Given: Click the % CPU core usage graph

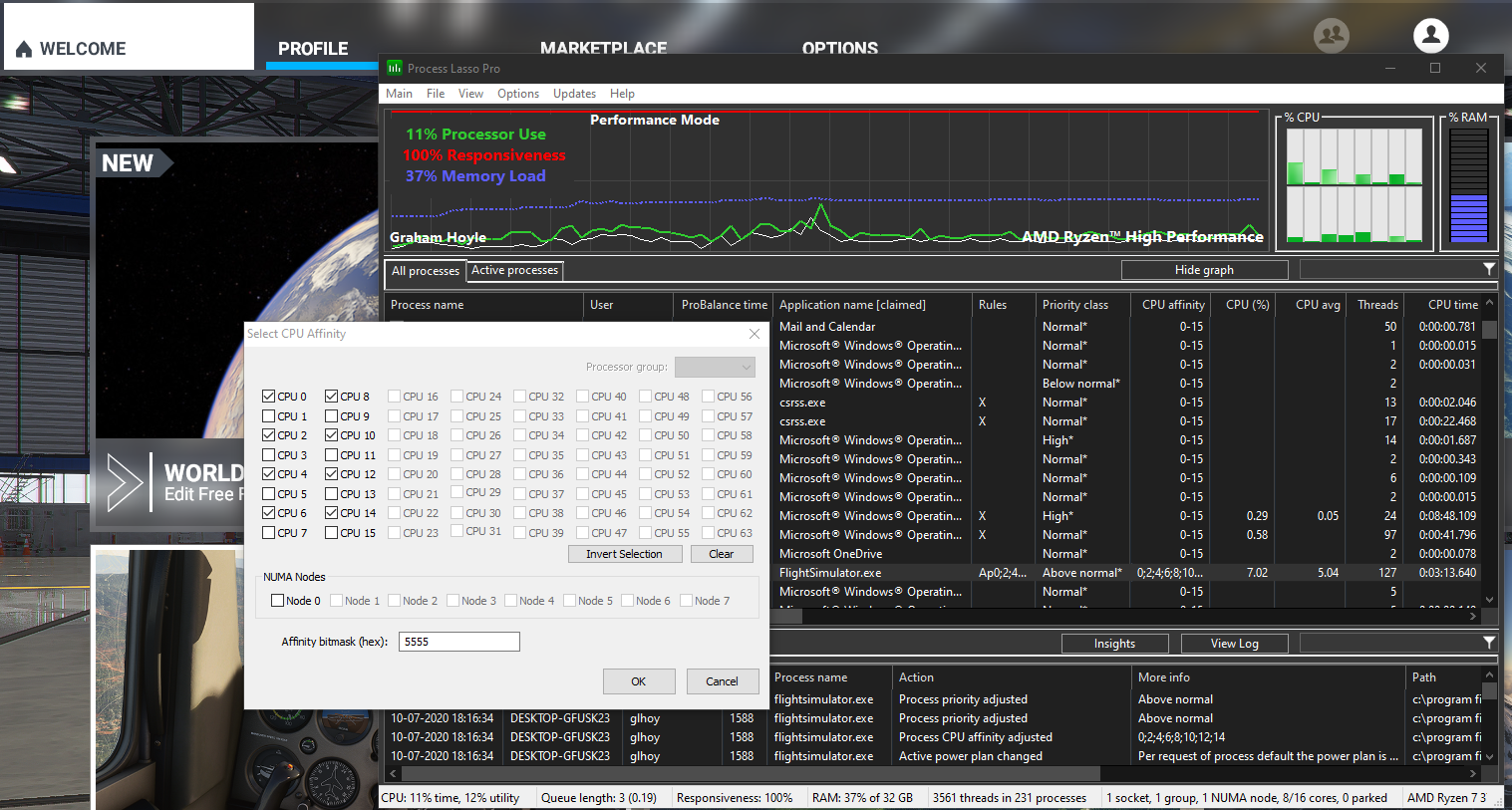Looking at the screenshot, I should point(1354,186).
